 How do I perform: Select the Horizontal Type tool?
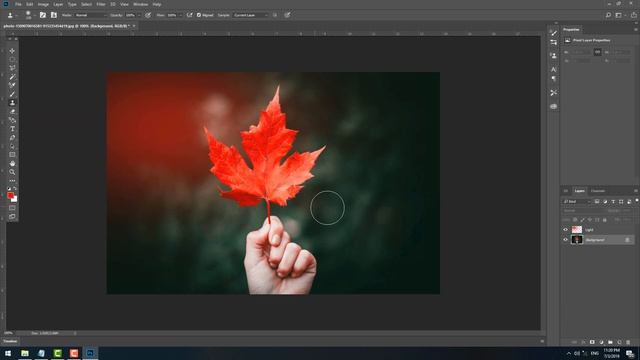pyautogui.click(x=12, y=129)
